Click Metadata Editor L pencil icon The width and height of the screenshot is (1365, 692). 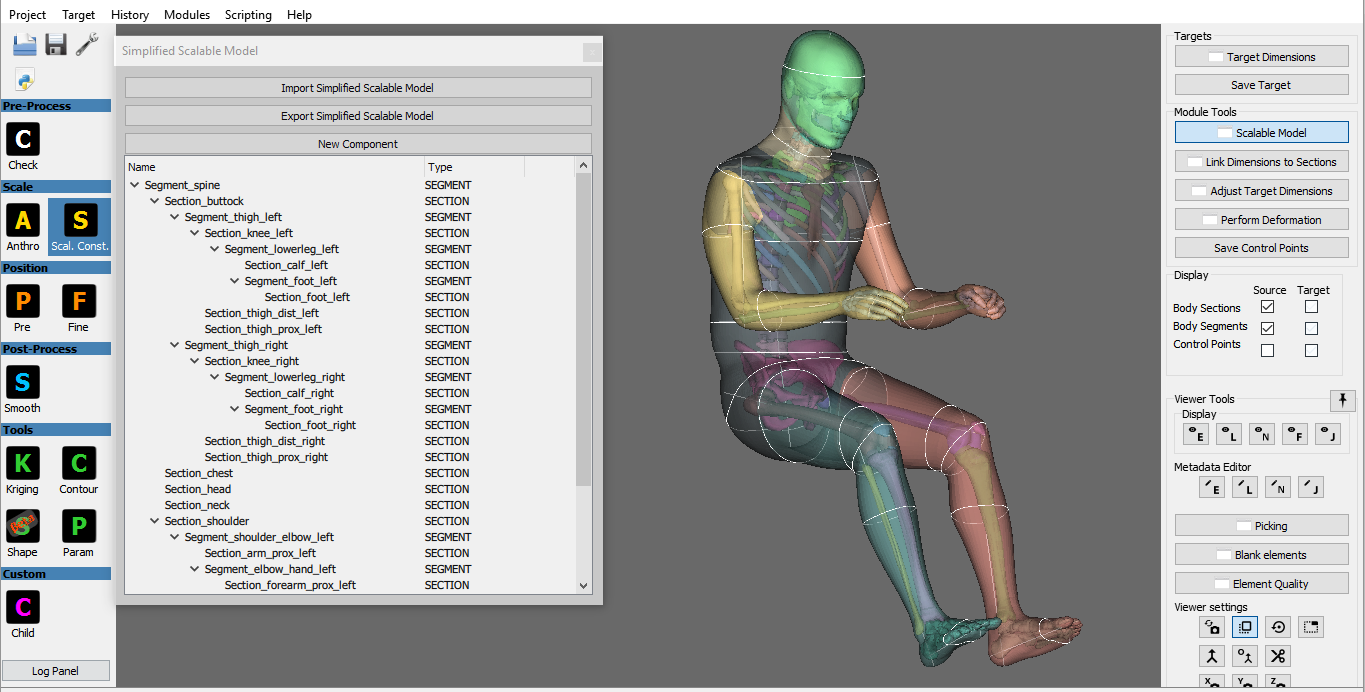(1245, 487)
